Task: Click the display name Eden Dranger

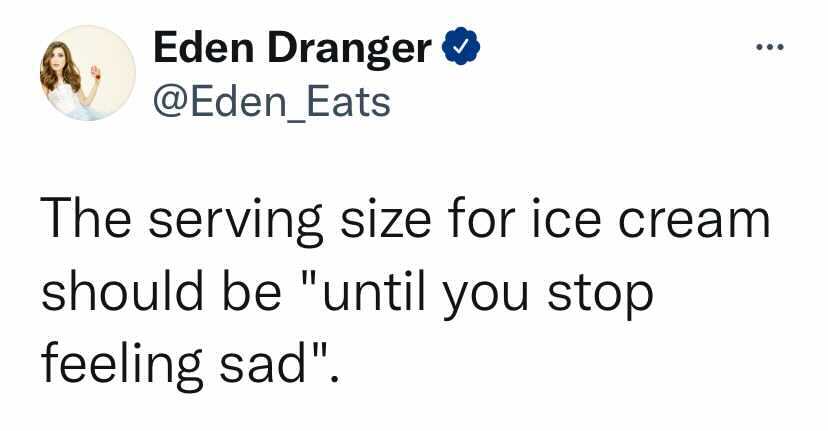Action: 293,48
